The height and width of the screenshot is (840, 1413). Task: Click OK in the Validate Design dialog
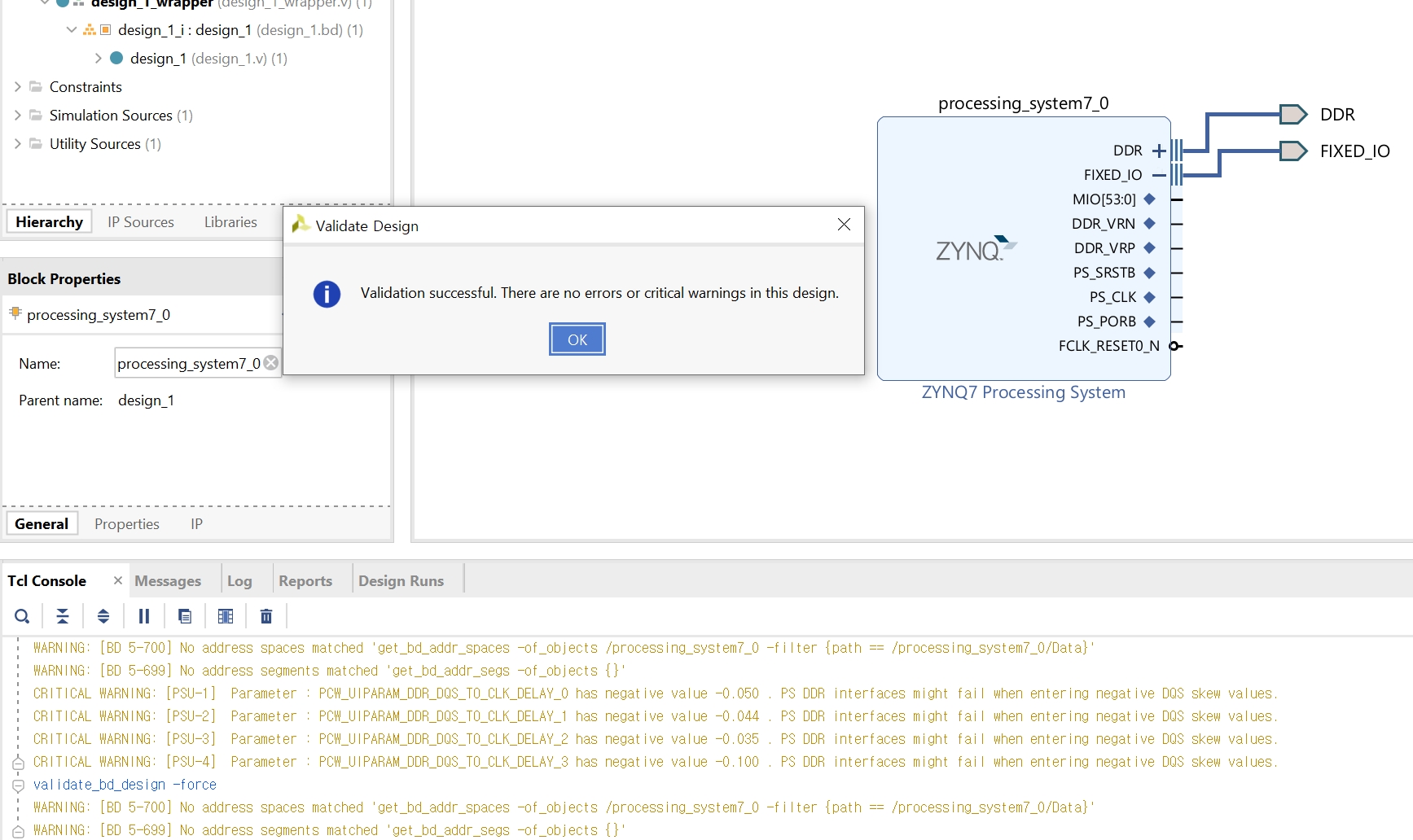coord(577,339)
